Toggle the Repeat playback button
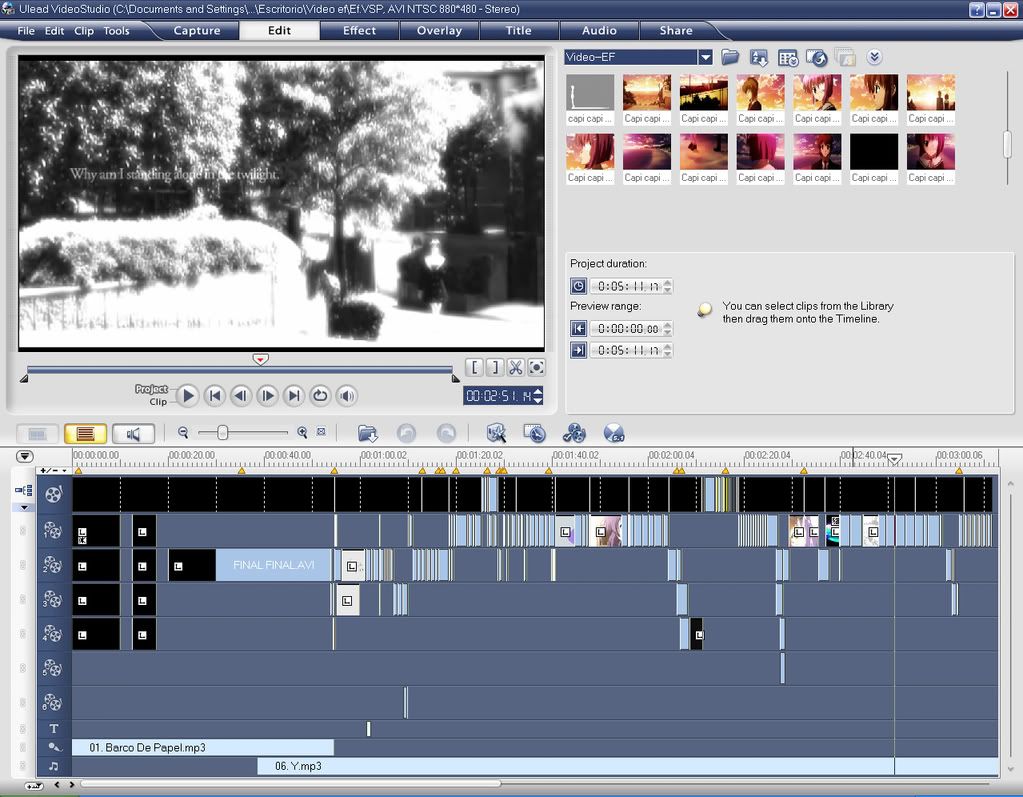The height and width of the screenshot is (797, 1023). pos(320,396)
